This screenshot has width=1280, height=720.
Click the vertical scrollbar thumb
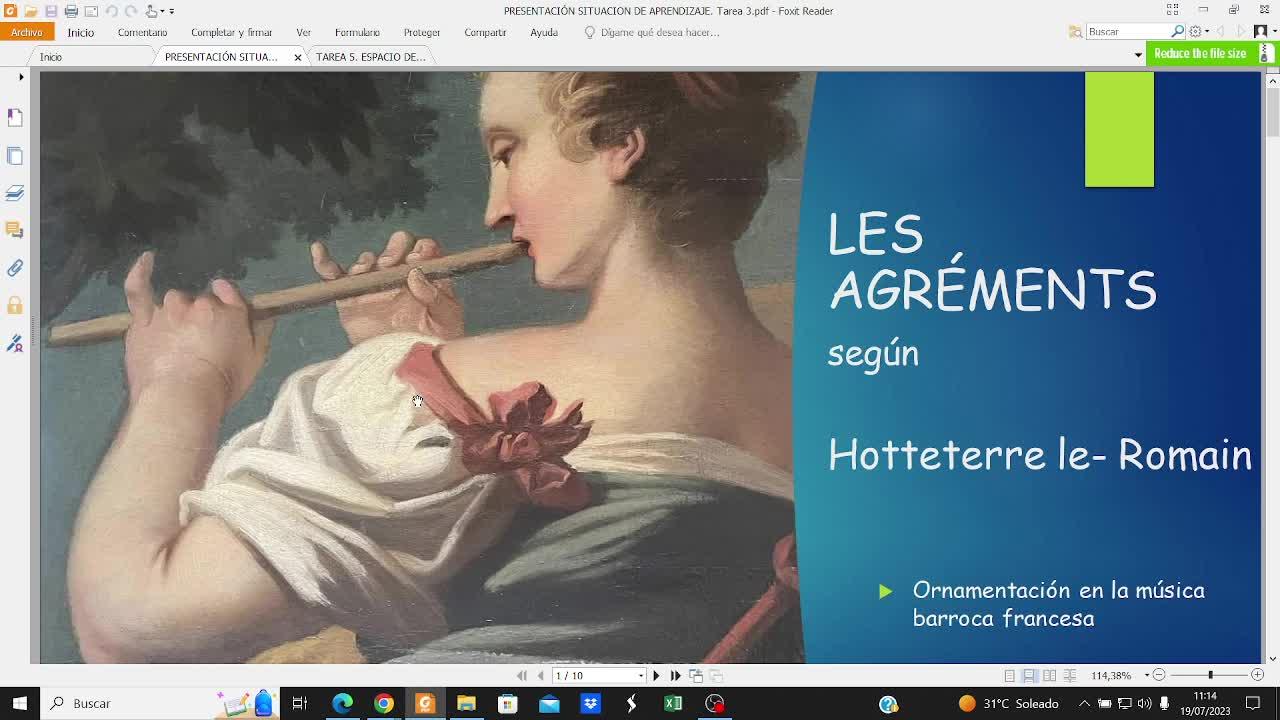point(1272,110)
